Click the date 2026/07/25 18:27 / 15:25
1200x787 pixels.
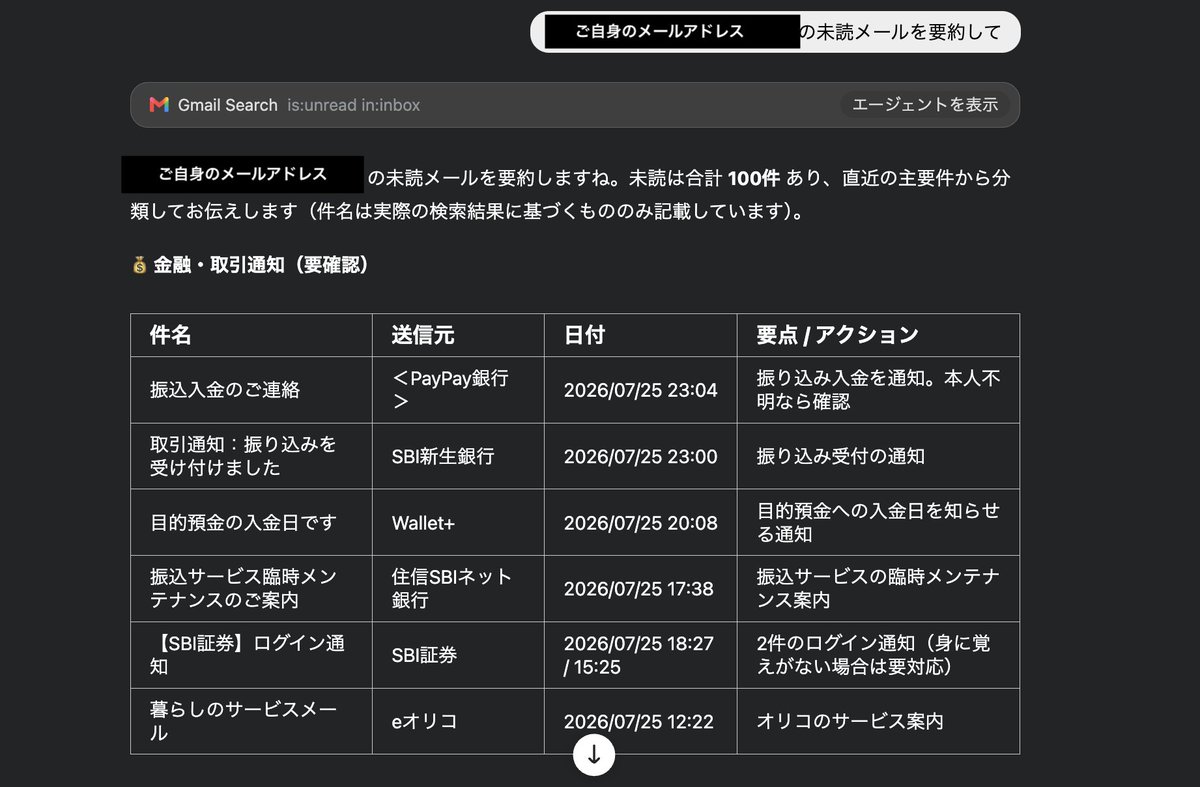click(641, 654)
